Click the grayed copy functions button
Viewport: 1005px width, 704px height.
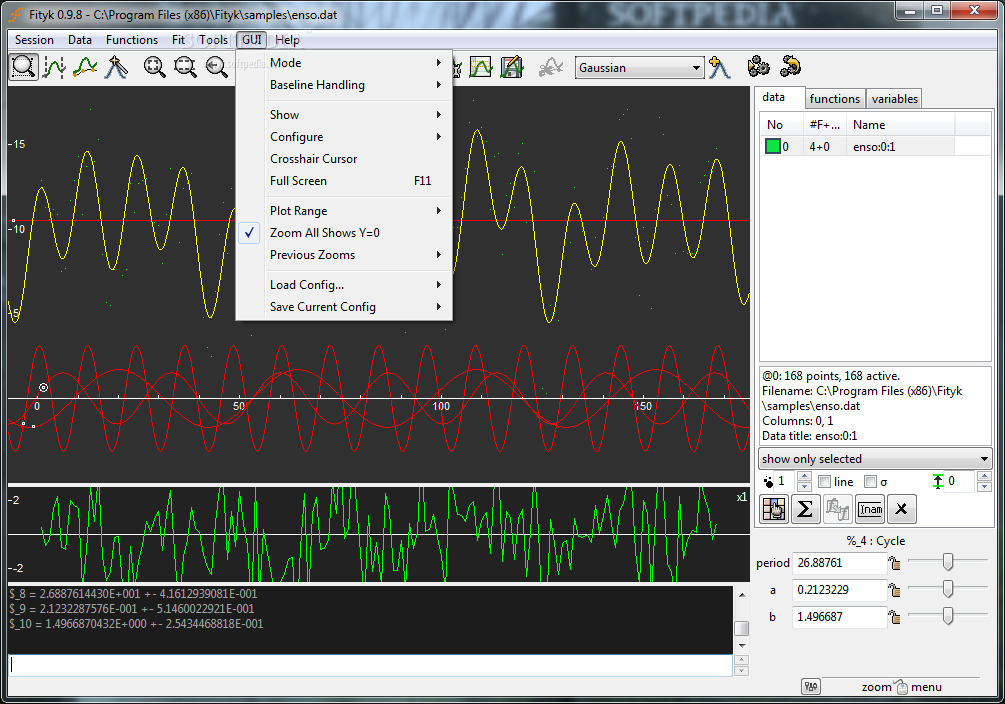837,509
